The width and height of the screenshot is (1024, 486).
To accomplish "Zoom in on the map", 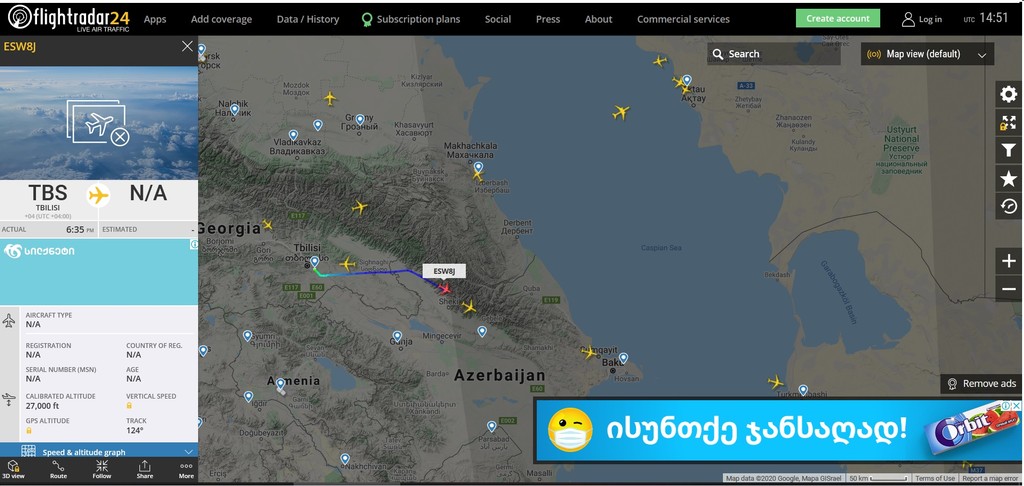I will [x=1008, y=261].
